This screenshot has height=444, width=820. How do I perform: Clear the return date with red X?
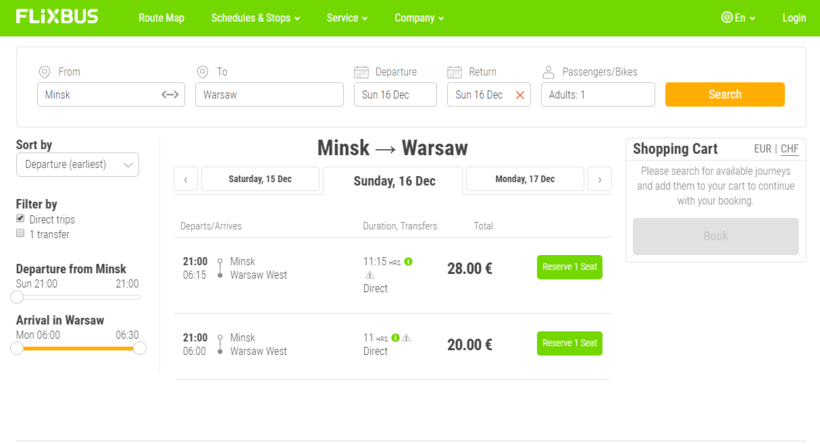(519, 95)
